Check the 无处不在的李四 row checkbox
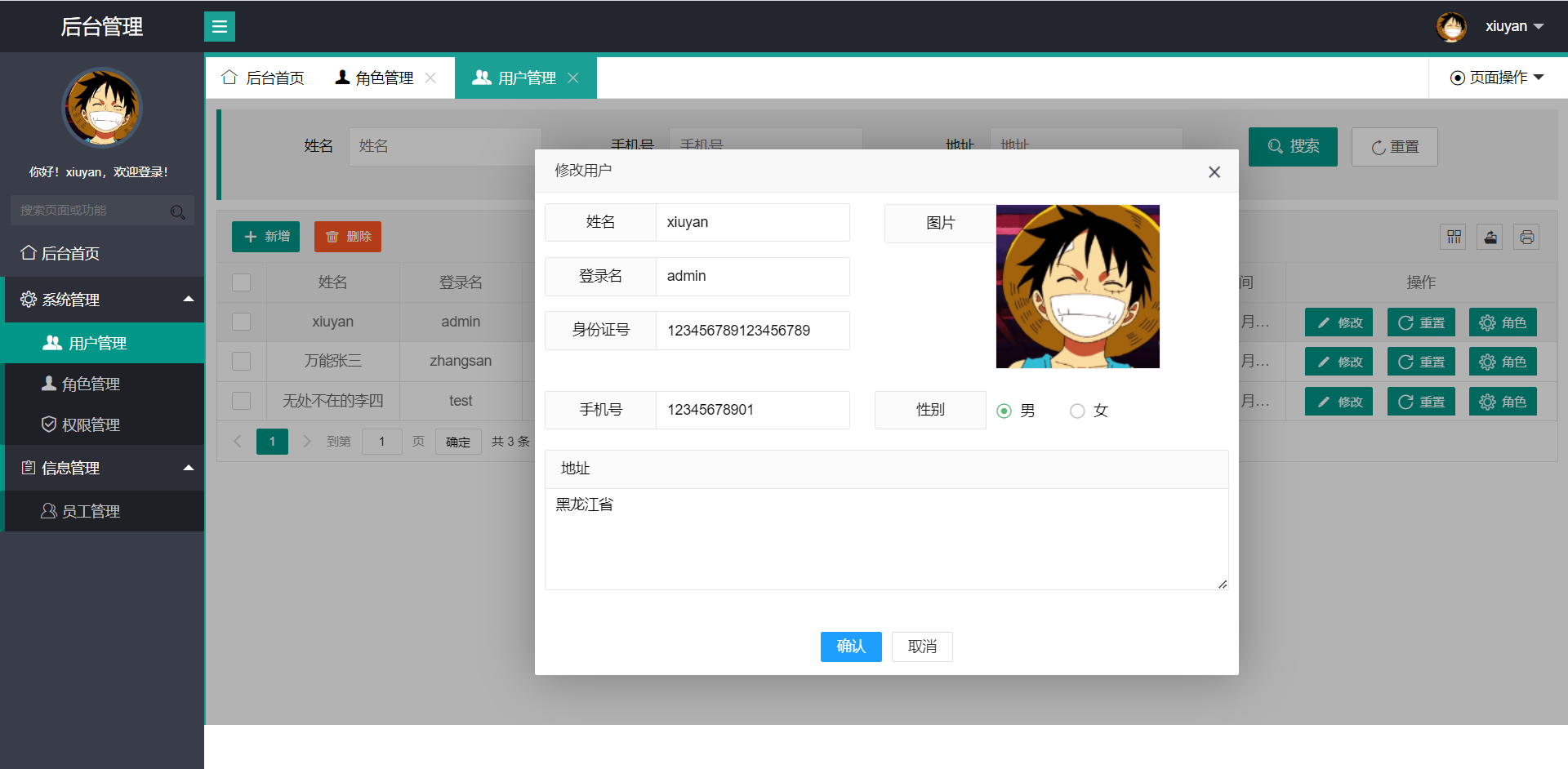This screenshot has width=1568, height=769. [242, 401]
